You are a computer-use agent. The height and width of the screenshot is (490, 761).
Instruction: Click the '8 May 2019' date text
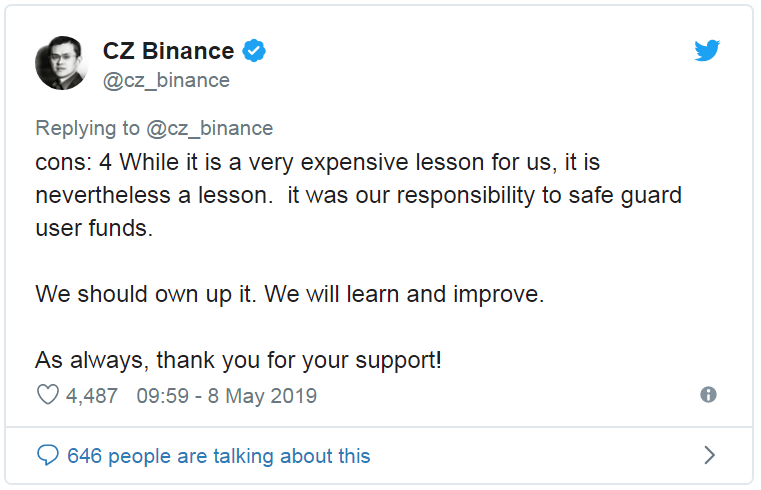(x=262, y=396)
